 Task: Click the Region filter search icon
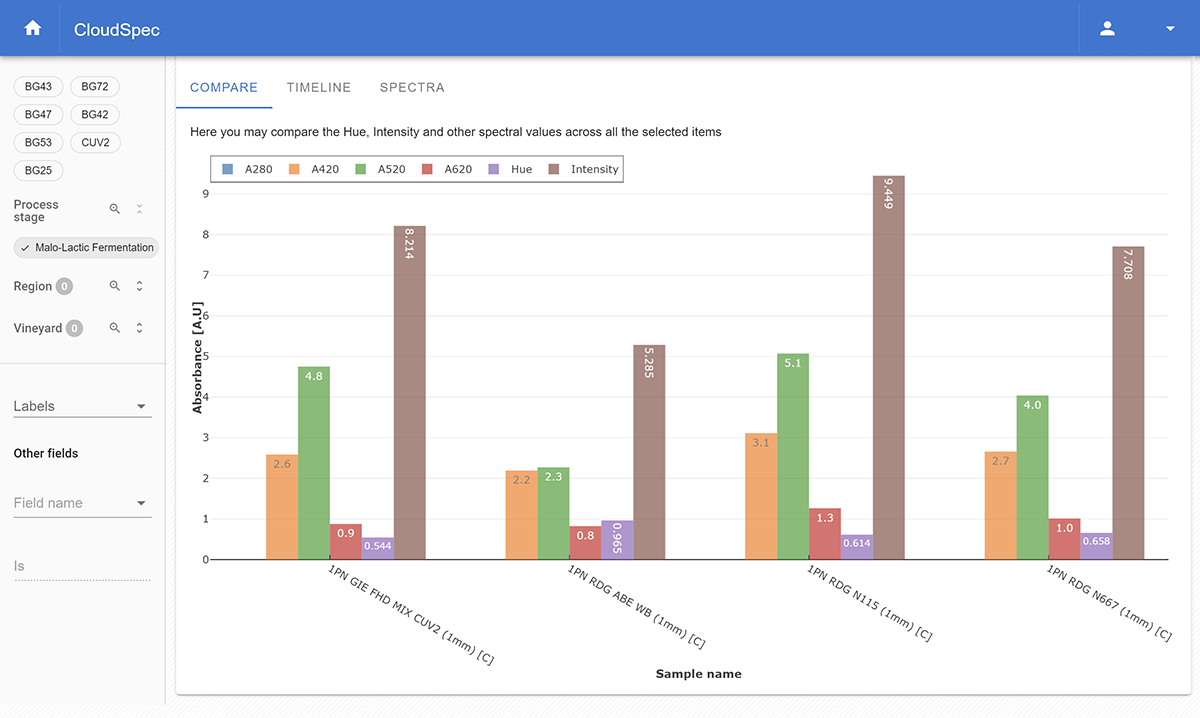115,286
